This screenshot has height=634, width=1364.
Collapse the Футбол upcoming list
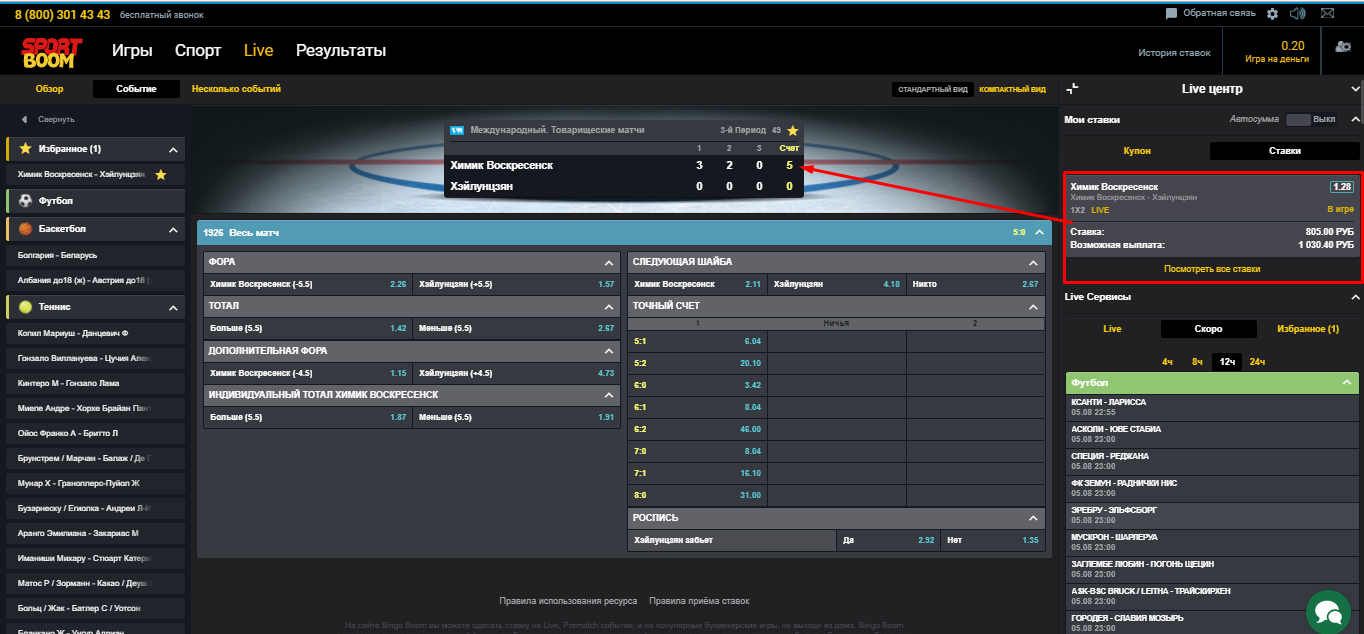tap(1346, 383)
